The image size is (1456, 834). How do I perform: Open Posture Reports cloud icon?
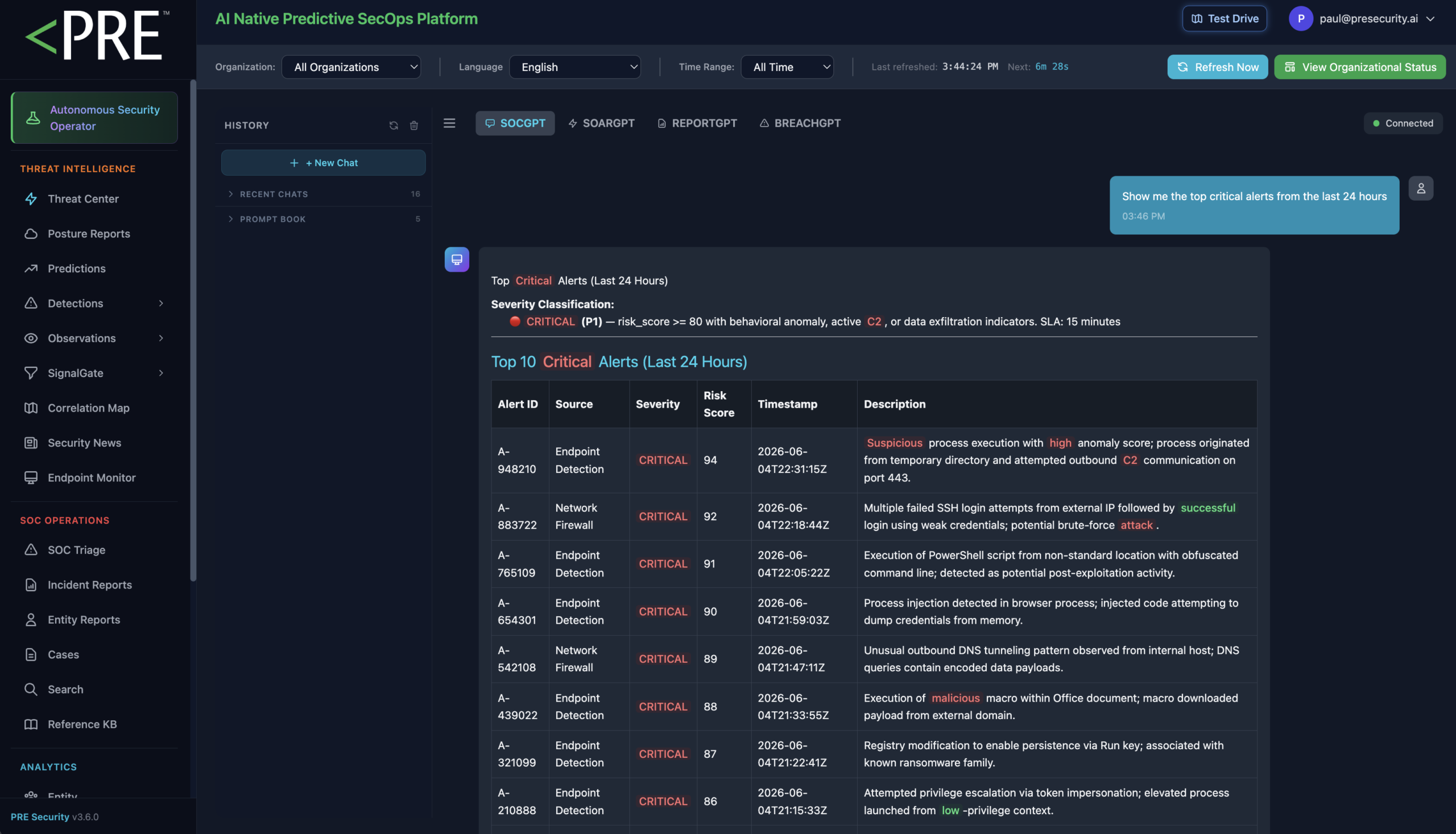click(31, 234)
